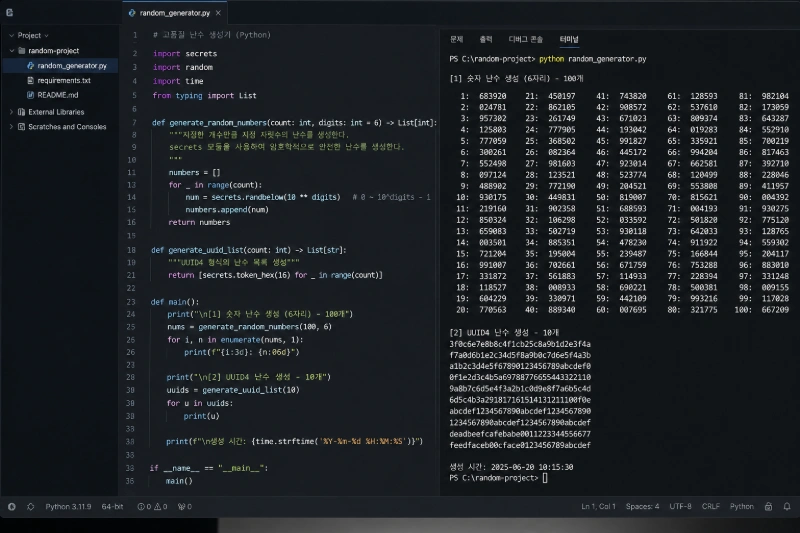Click the Python 3.11.9 interpreter selector
The height and width of the screenshot is (533, 800).
pos(68,507)
